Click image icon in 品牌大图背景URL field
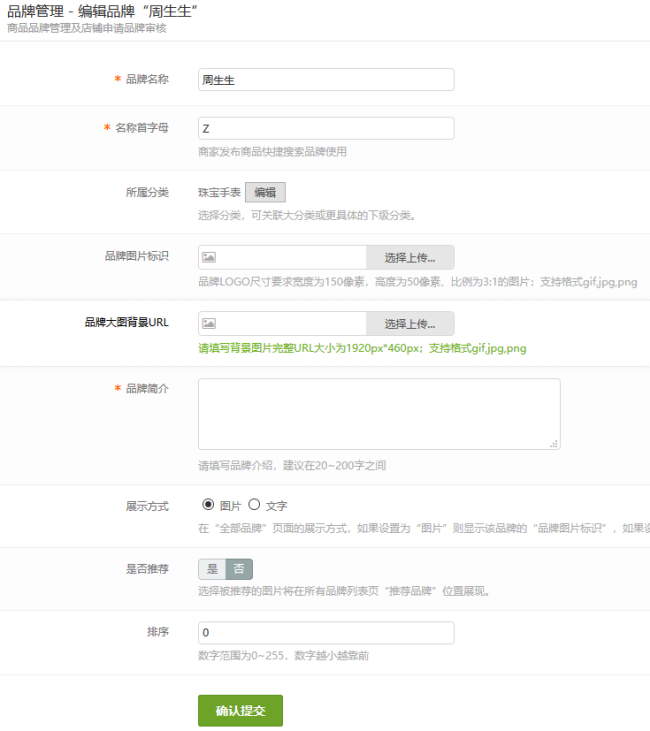The height and width of the screenshot is (731, 650). 208,324
